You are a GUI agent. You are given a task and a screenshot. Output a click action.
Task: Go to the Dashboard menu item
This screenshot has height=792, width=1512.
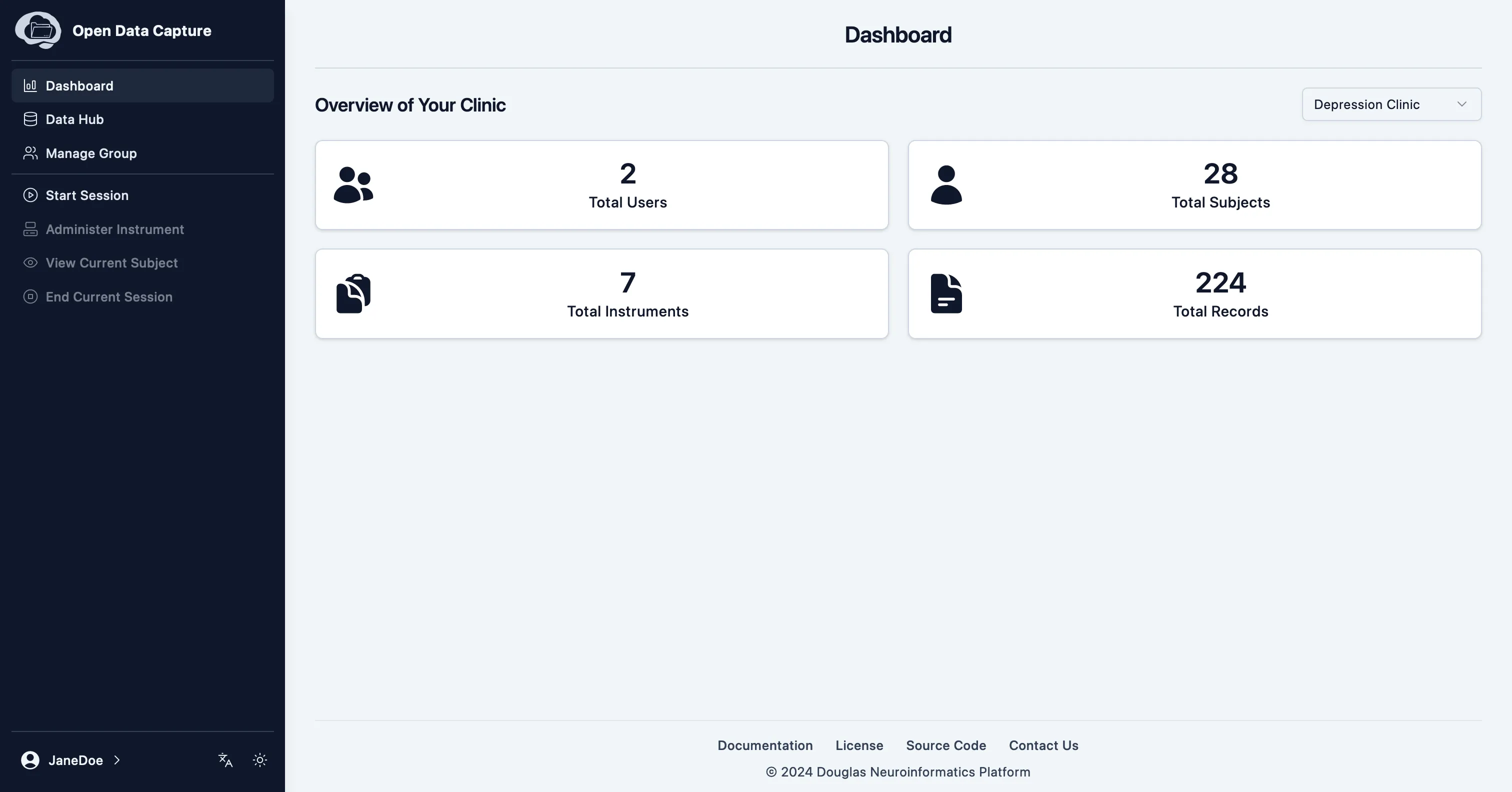[x=142, y=85]
